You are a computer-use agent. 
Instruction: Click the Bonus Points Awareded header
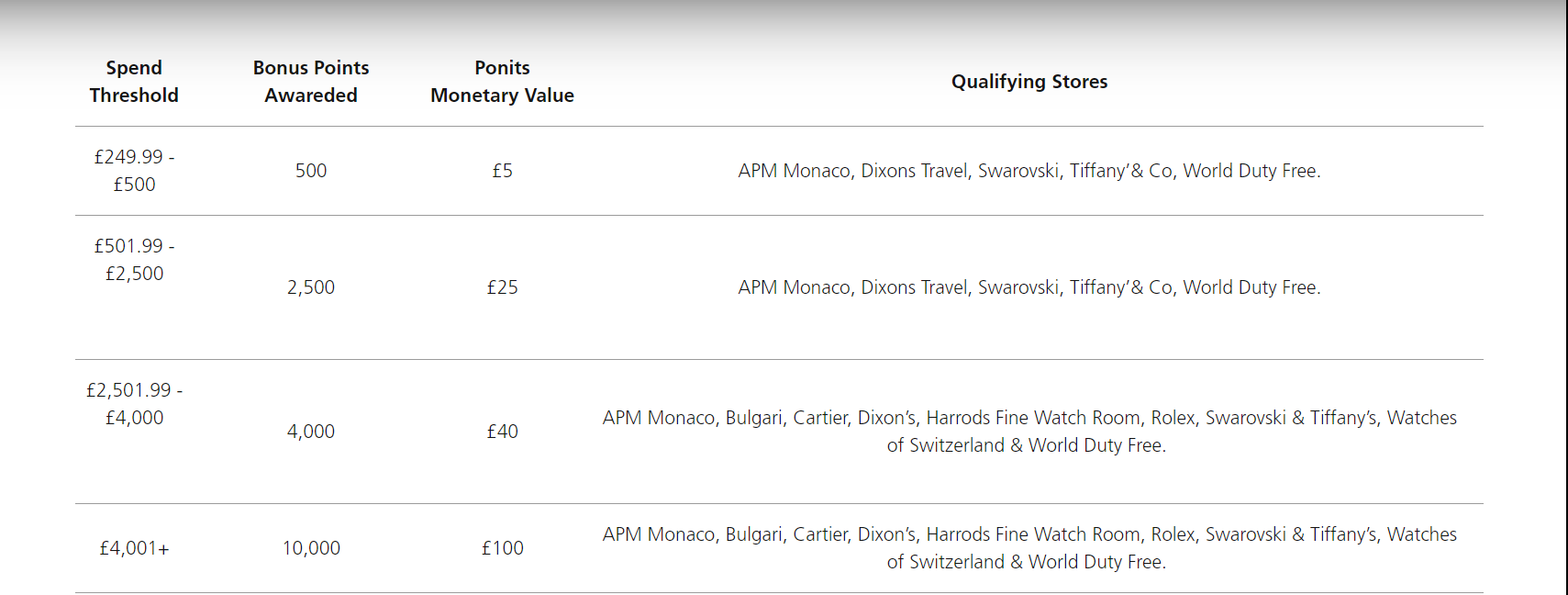click(311, 82)
